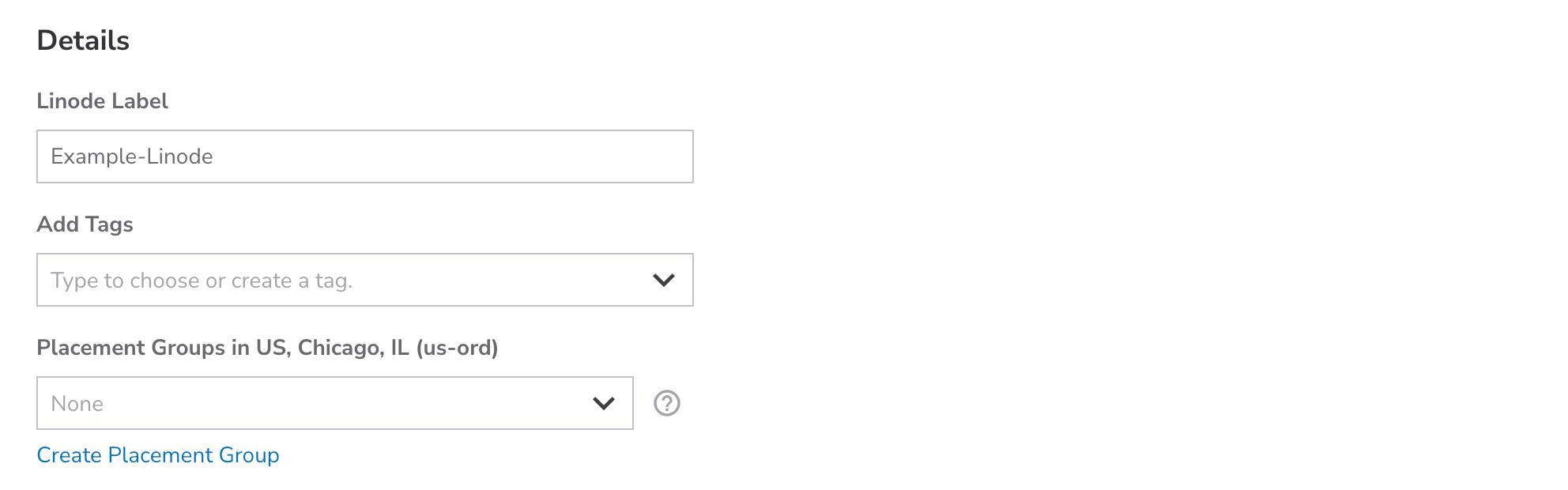
Task: Click the empty right end of Linode Label field
Action: (x=632, y=156)
